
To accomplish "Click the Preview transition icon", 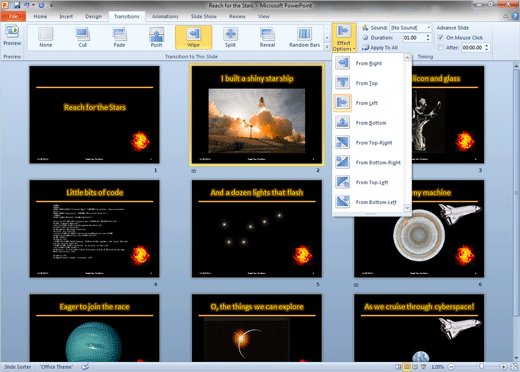I will pyautogui.click(x=12, y=35).
